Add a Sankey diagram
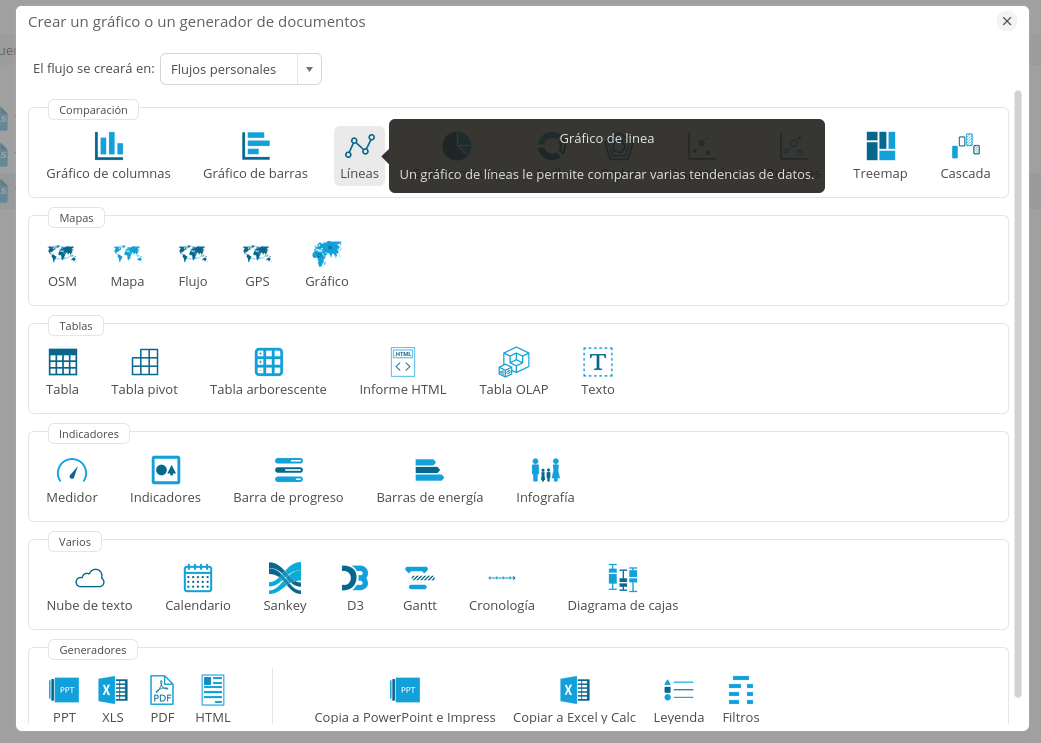 tap(285, 579)
